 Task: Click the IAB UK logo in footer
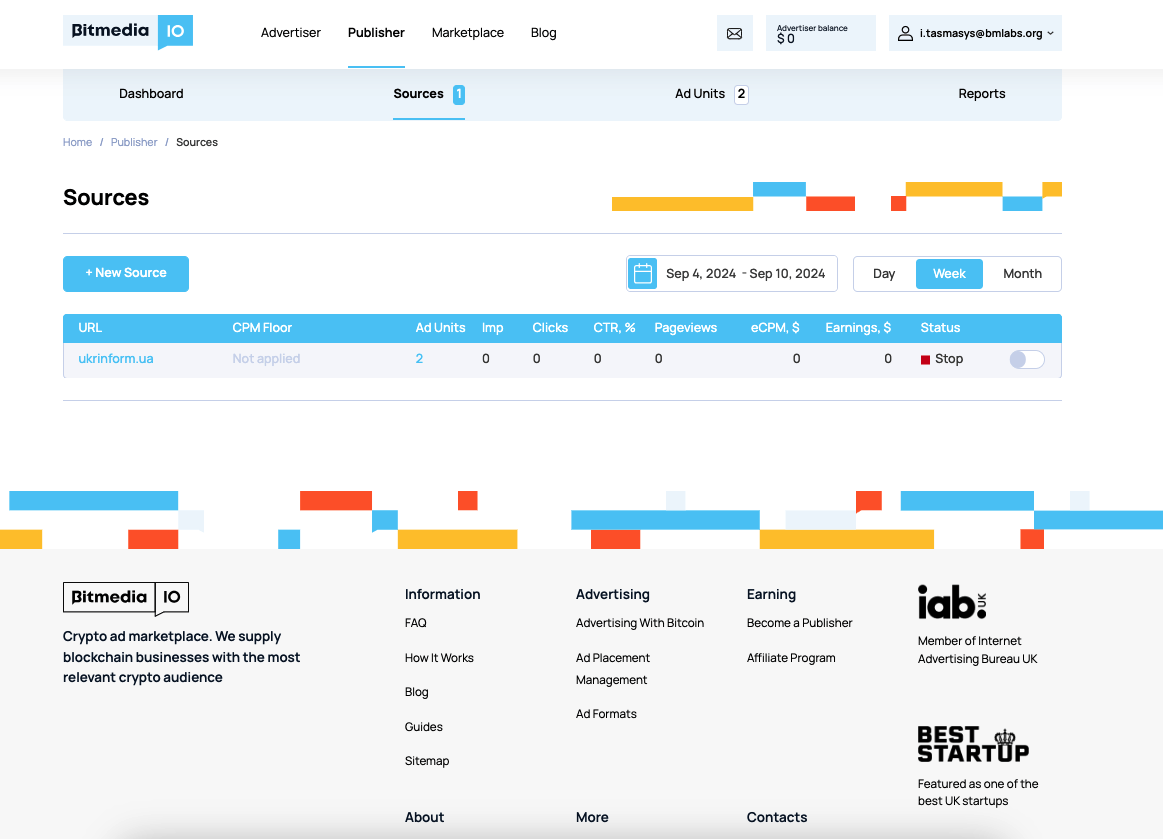click(952, 602)
